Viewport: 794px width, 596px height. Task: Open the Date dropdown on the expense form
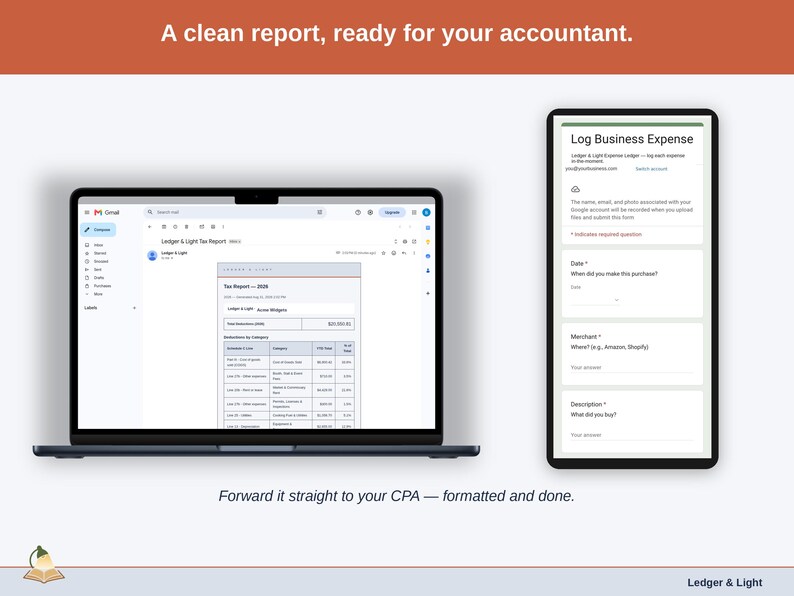[595, 300]
